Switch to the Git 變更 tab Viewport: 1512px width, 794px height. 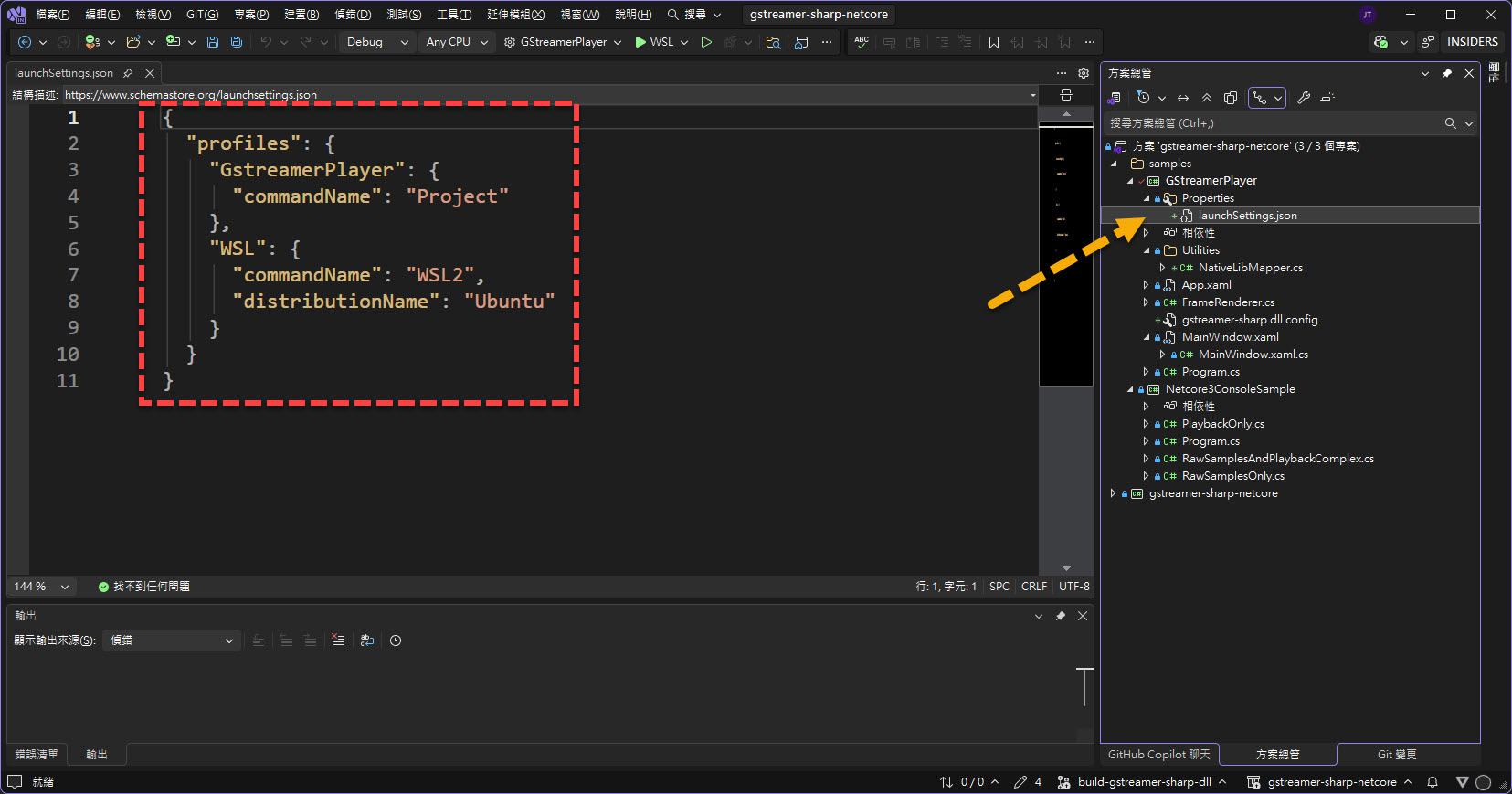tap(1396, 755)
